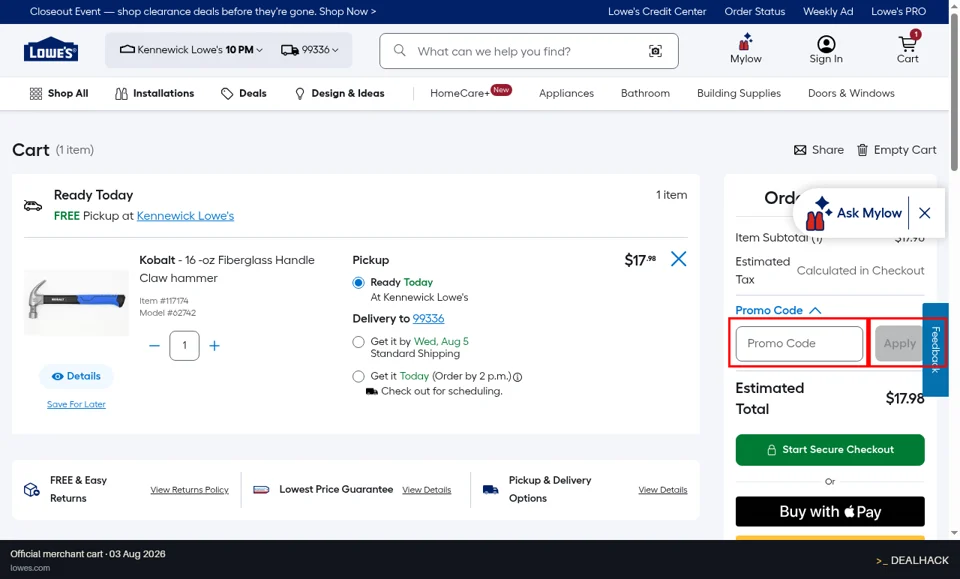Focus the Promo Code input field
Viewport: 960px width, 579px height.
click(799, 344)
